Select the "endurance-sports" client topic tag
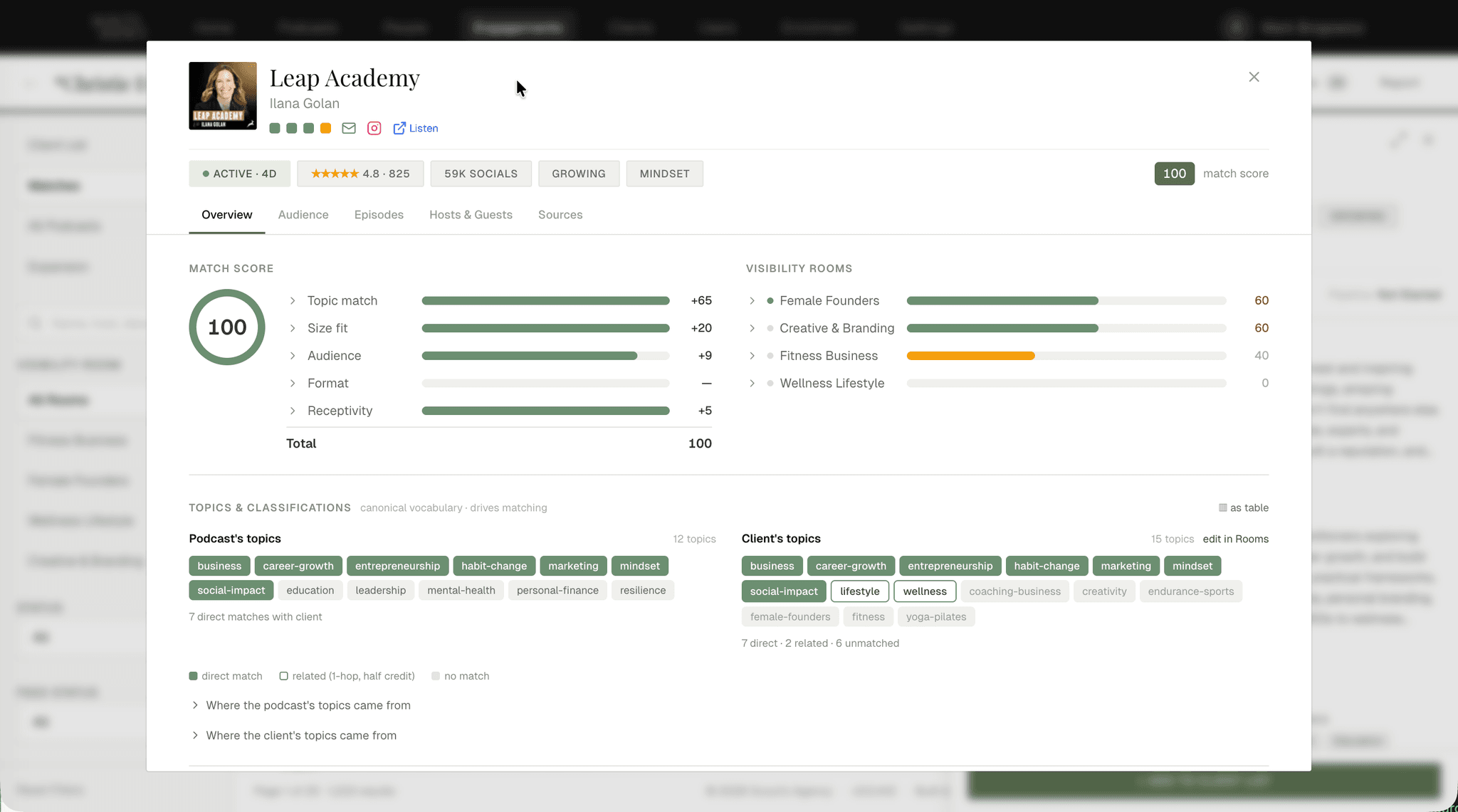Viewport: 1458px width, 812px height. 1191,591
